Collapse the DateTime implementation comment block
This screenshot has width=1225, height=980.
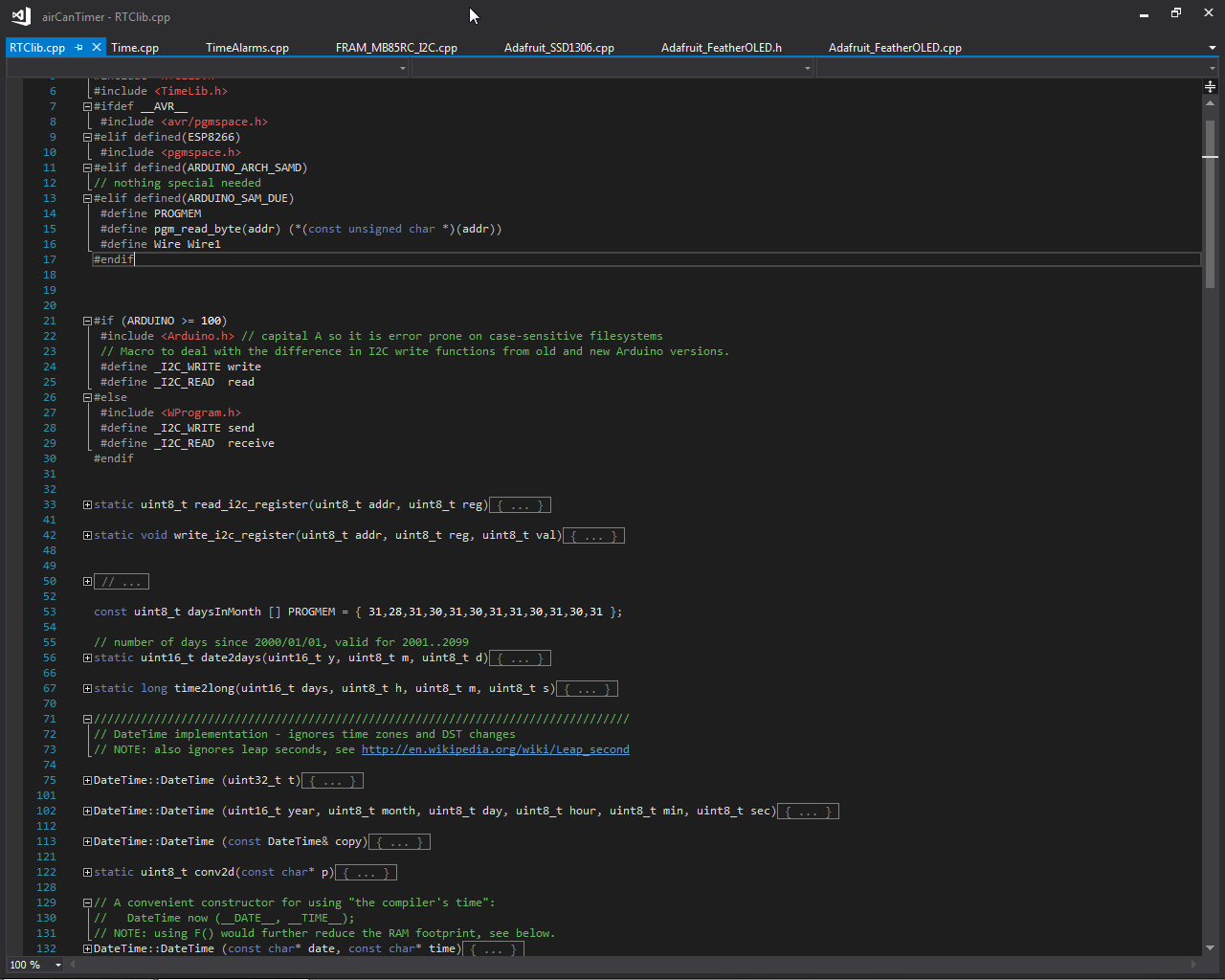point(87,719)
